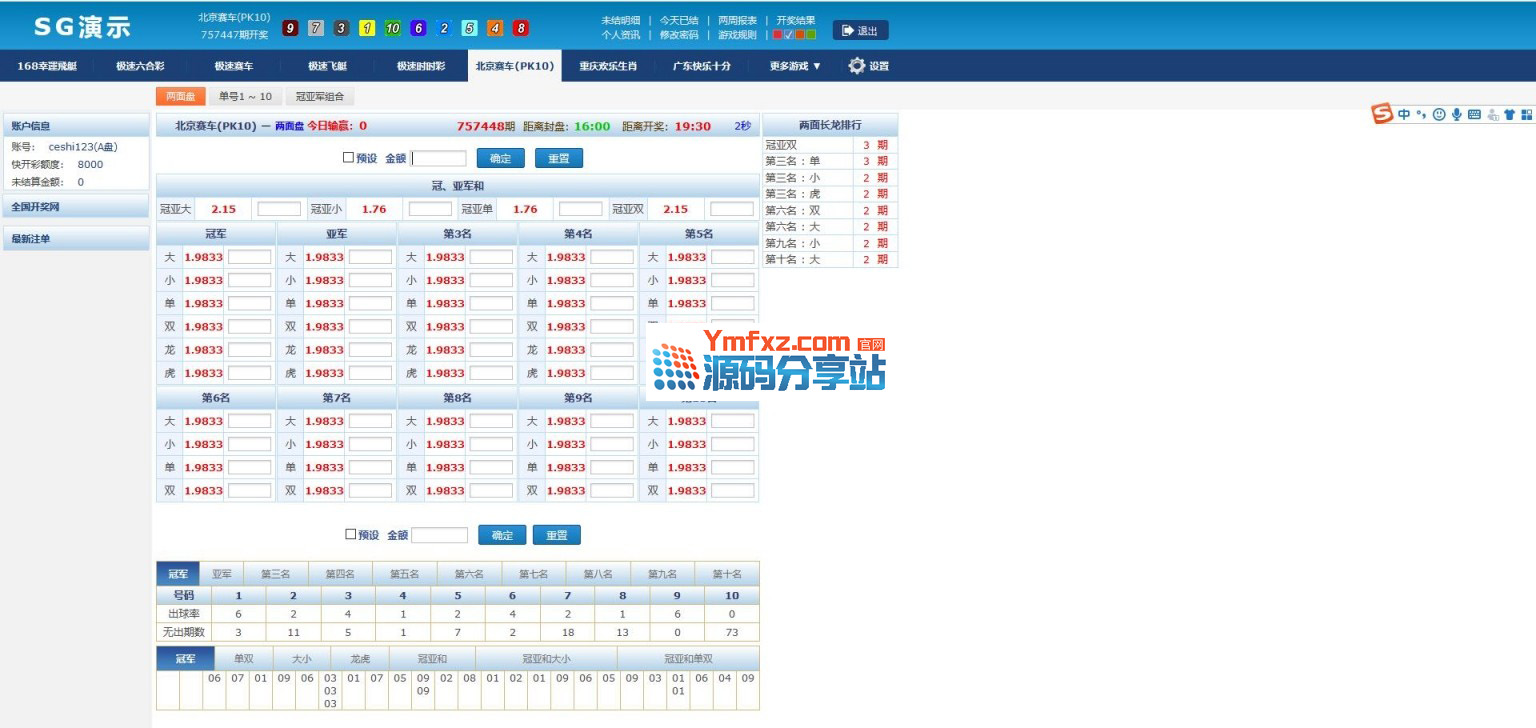Viewport: 1536px width, 728px height.
Task: Open the 极速赛车 game tab
Action: (233, 66)
